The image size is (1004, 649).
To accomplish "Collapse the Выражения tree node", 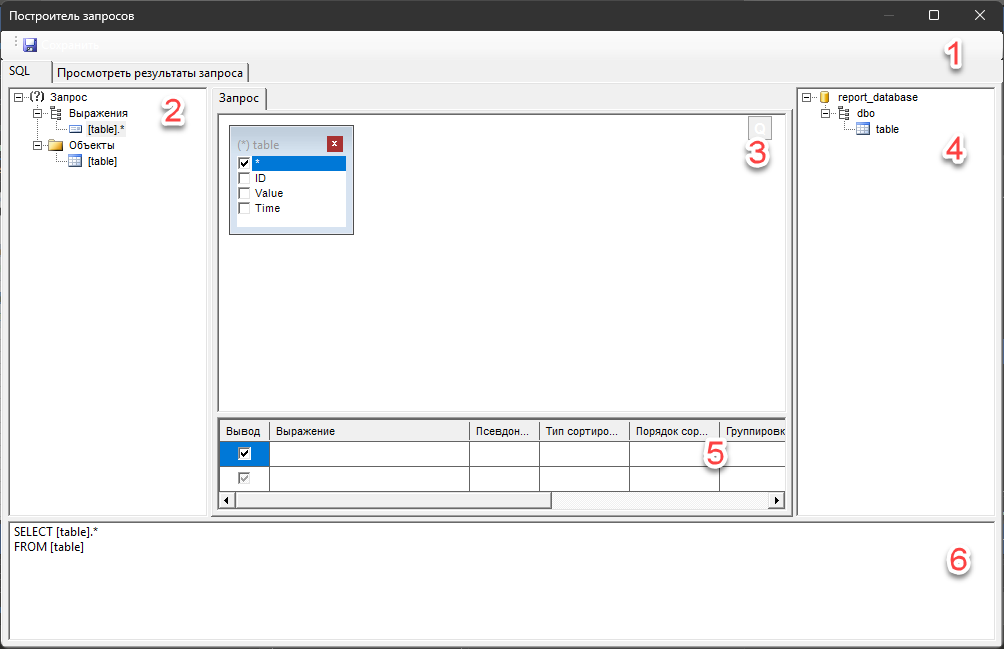I will pos(38,113).
